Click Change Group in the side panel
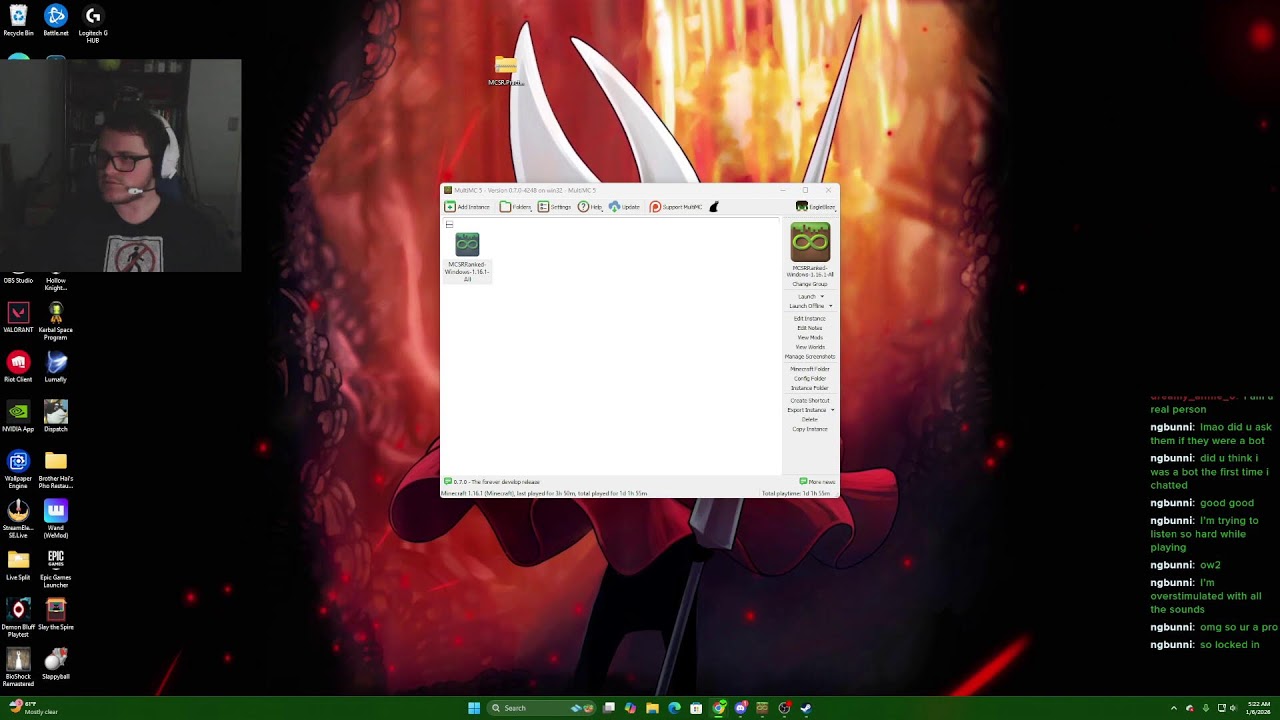 (810, 284)
